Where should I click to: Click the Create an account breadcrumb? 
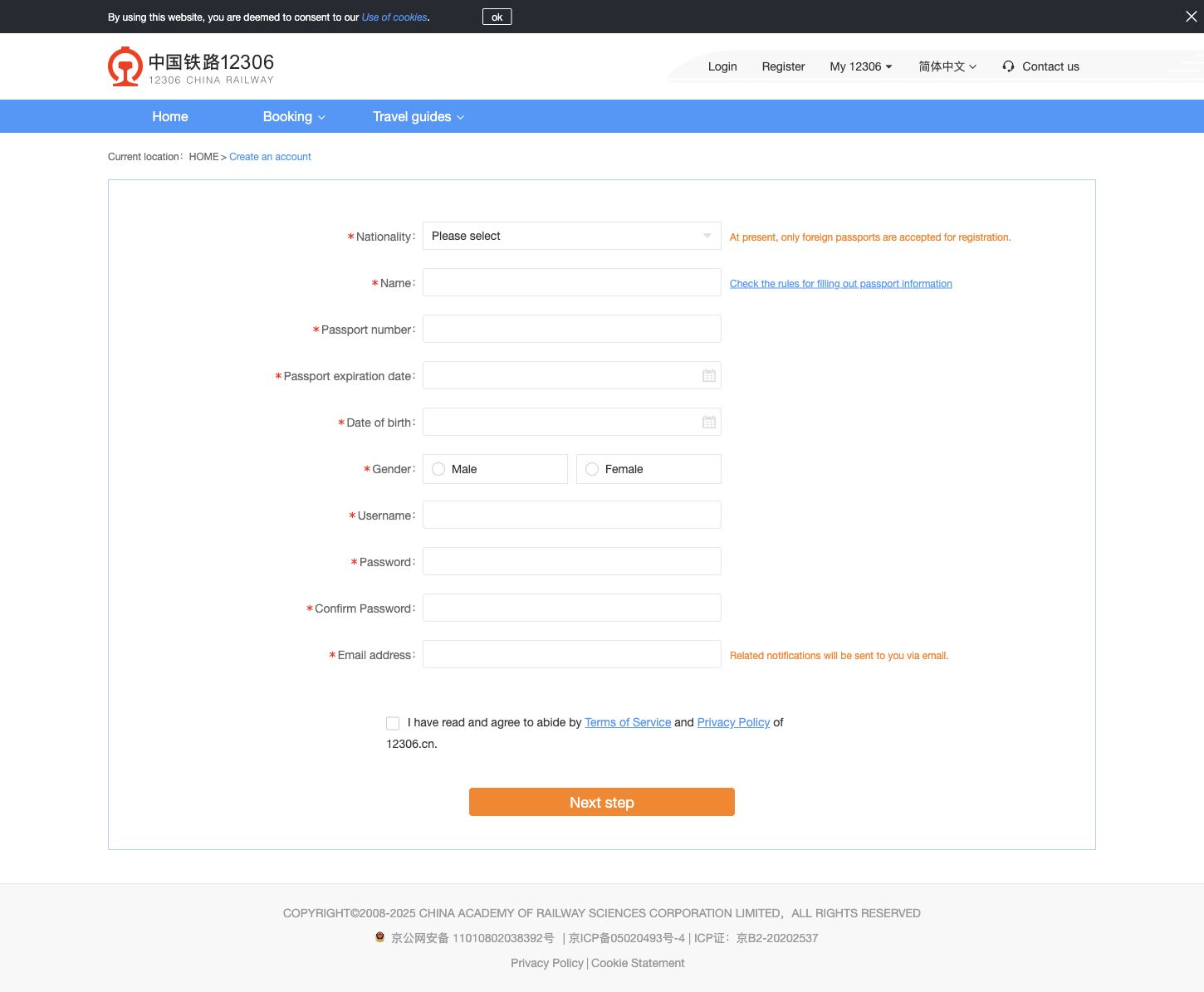click(270, 157)
